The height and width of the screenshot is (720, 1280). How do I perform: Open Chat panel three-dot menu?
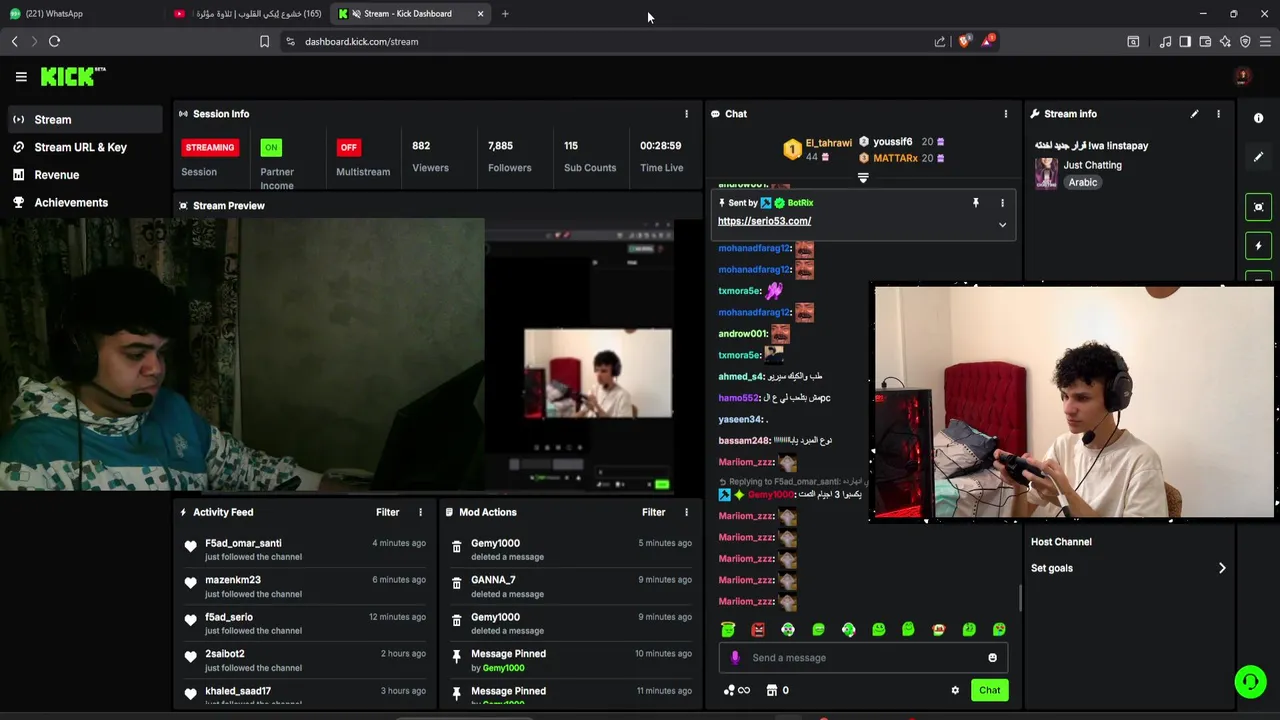[x=1006, y=114]
